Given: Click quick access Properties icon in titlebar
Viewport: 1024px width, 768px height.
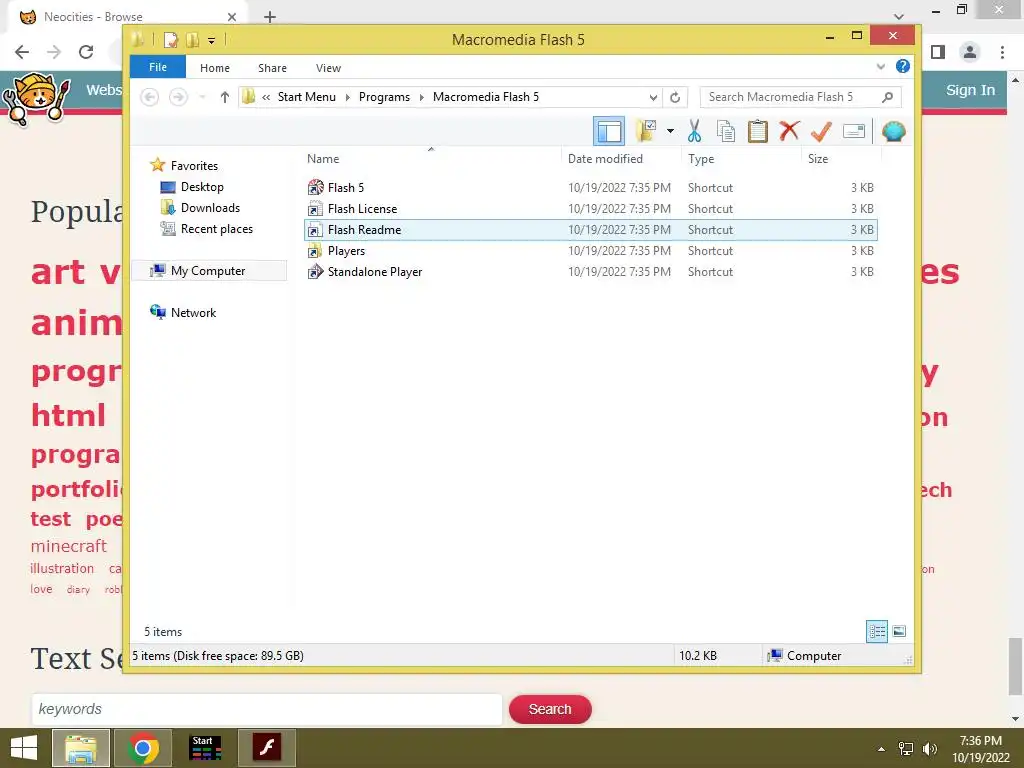Looking at the screenshot, I should click(170, 40).
